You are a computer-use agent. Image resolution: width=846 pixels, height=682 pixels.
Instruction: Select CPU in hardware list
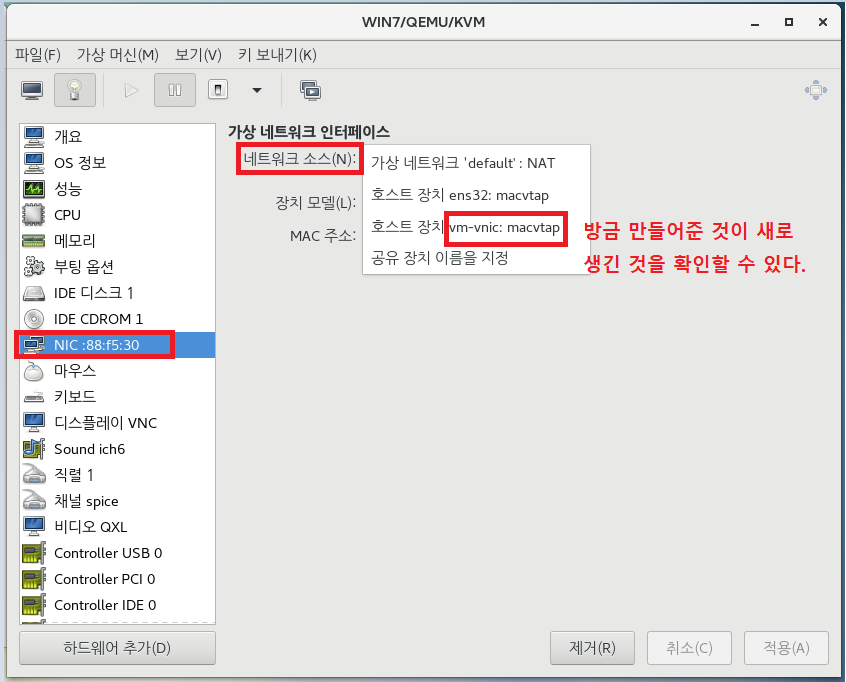(x=118, y=215)
